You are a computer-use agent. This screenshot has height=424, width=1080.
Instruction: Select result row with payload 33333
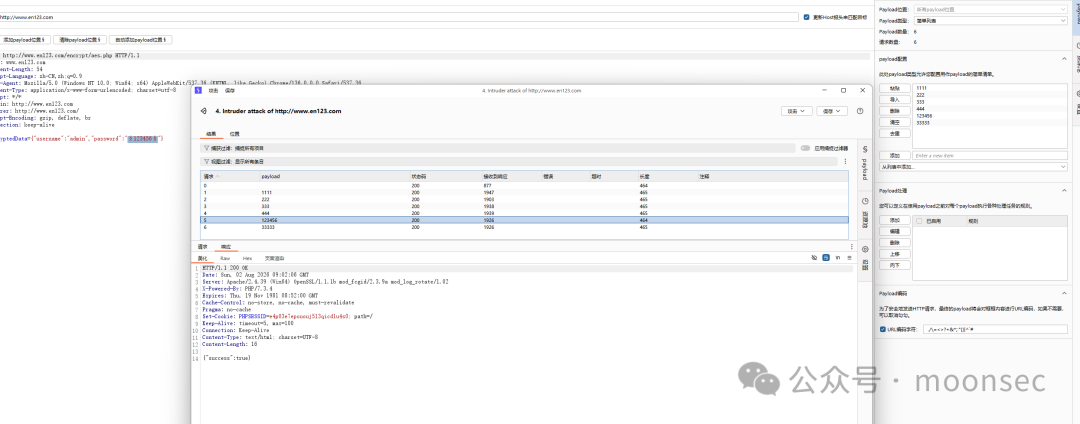pos(523,226)
